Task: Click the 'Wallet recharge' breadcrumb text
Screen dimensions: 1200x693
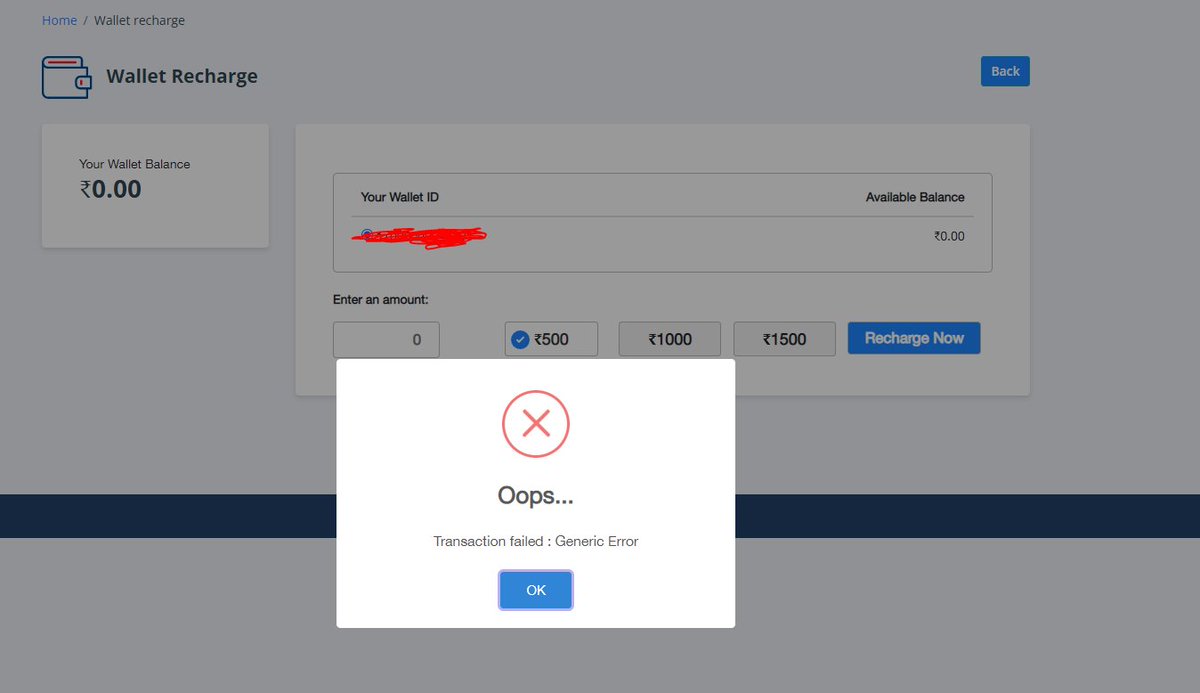Action: [x=139, y=20]
